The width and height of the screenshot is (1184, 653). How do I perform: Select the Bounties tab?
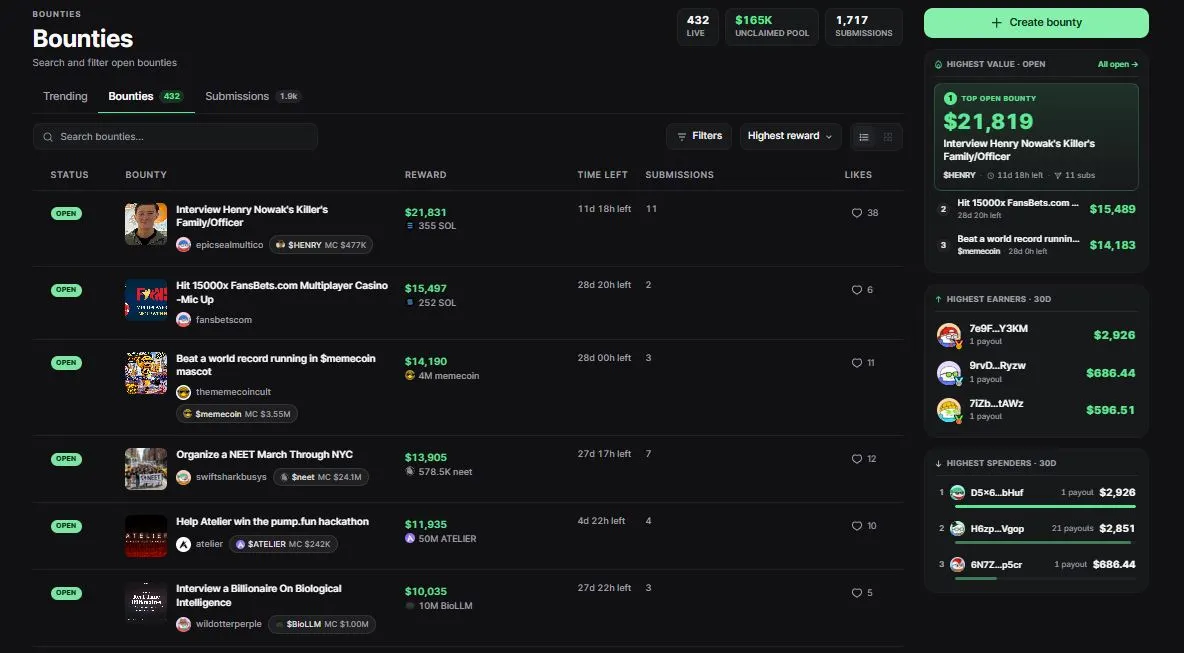tap(146, 97)
